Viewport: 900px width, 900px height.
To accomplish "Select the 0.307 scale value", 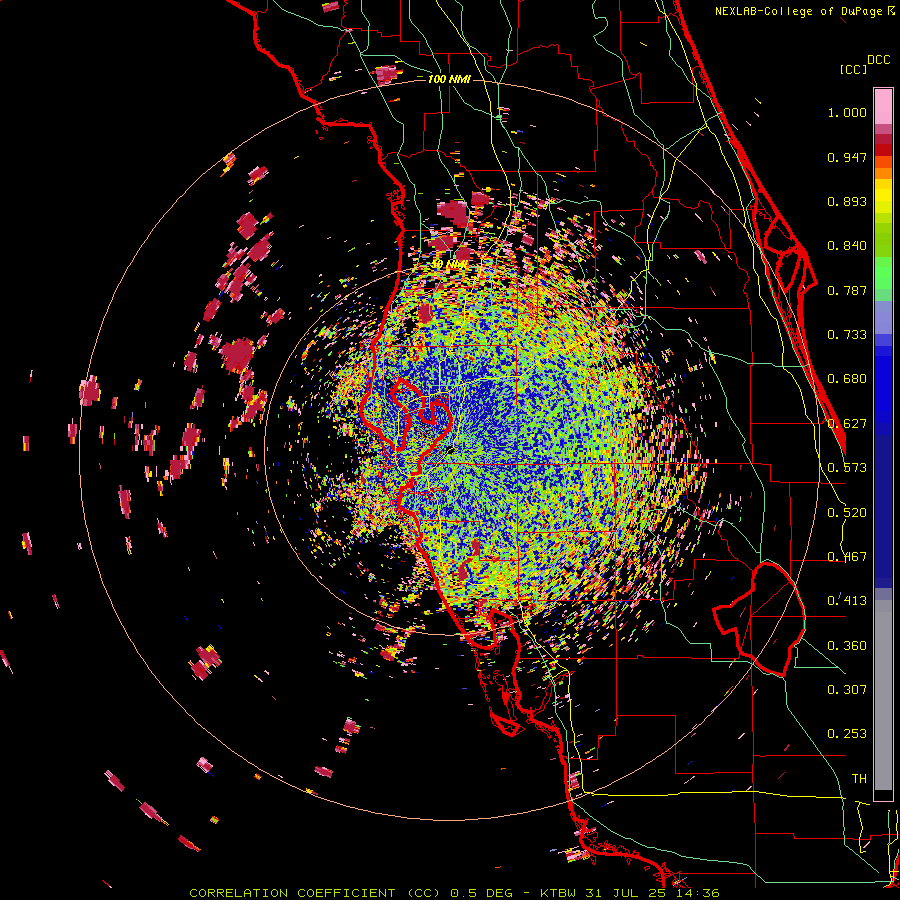I will 847,690.
